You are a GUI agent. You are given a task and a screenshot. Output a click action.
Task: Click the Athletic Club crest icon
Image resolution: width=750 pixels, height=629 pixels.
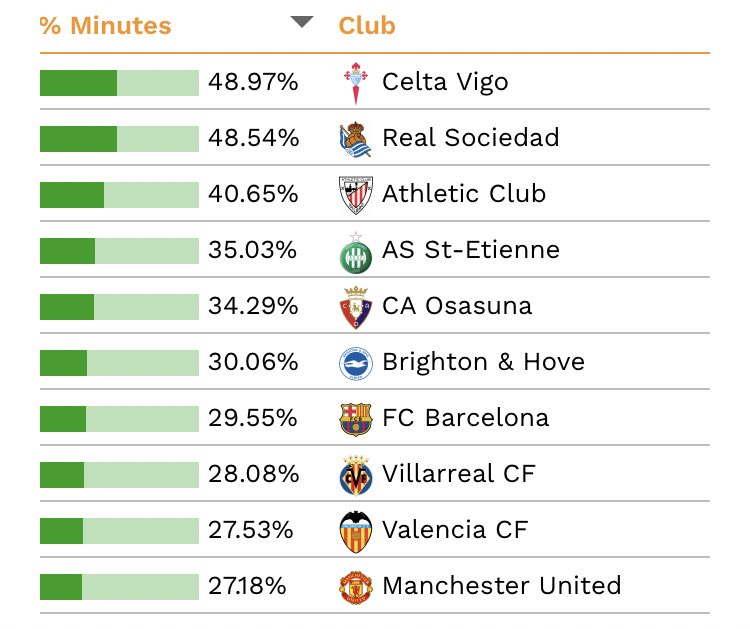[355, 195]
